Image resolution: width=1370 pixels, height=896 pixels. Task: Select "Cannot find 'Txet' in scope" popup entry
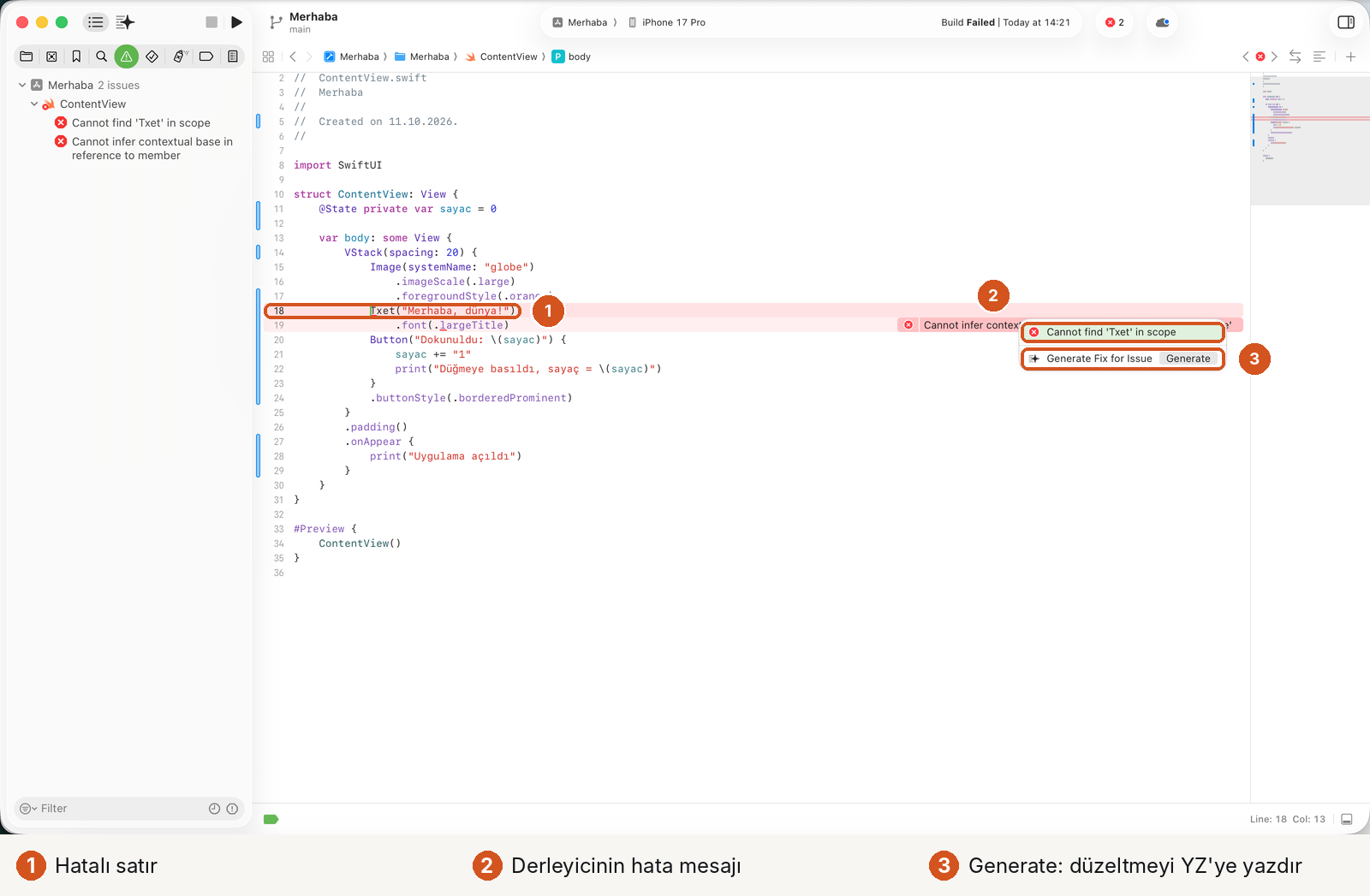(x=1122, y=332)
